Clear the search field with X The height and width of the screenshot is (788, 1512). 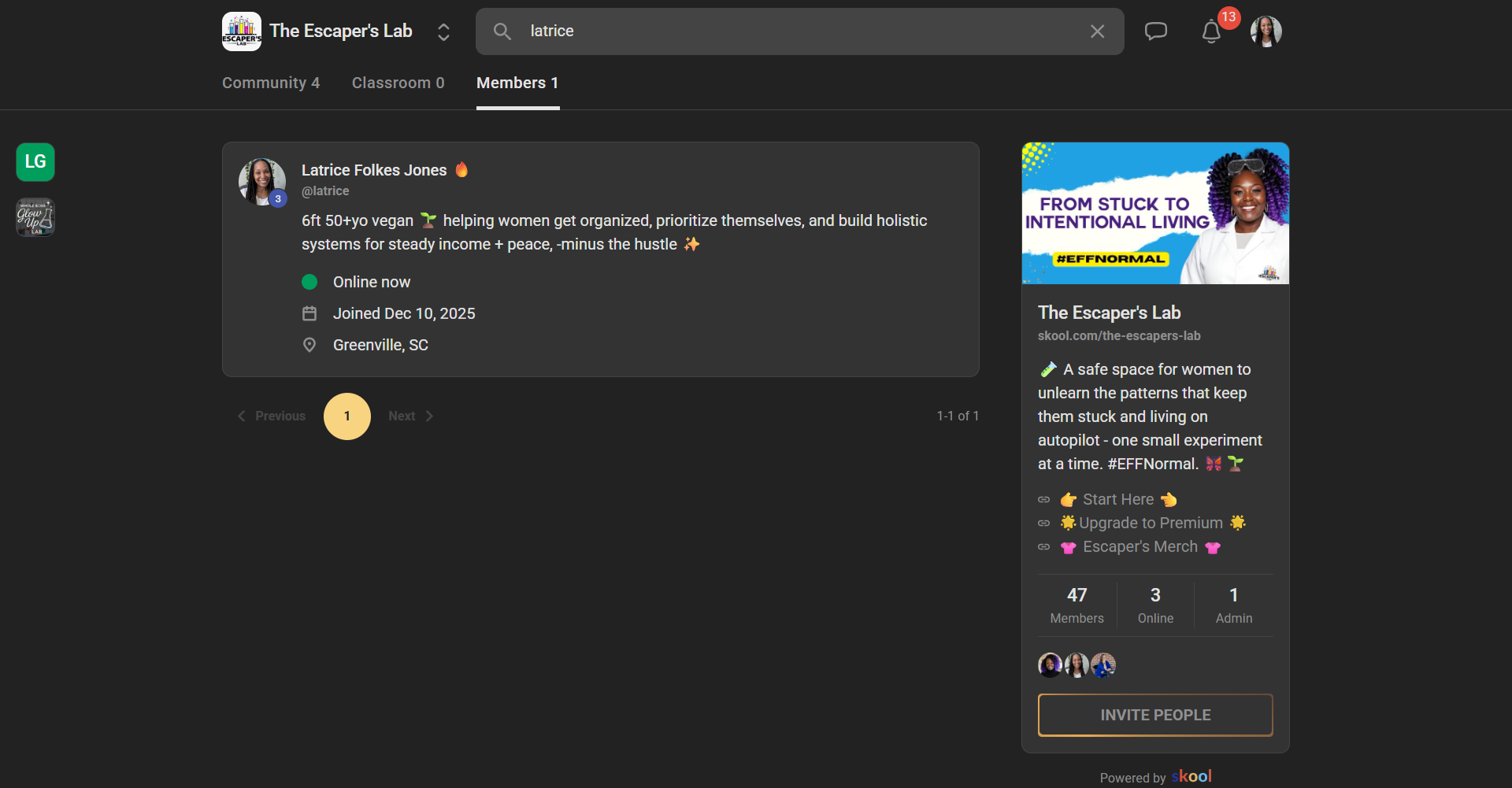point(1097,31)
